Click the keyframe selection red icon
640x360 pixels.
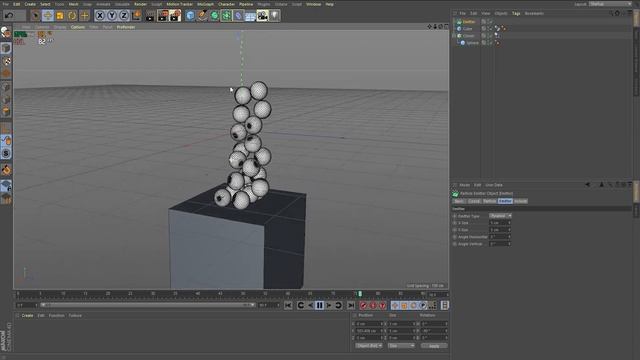(x=382, y=305)
